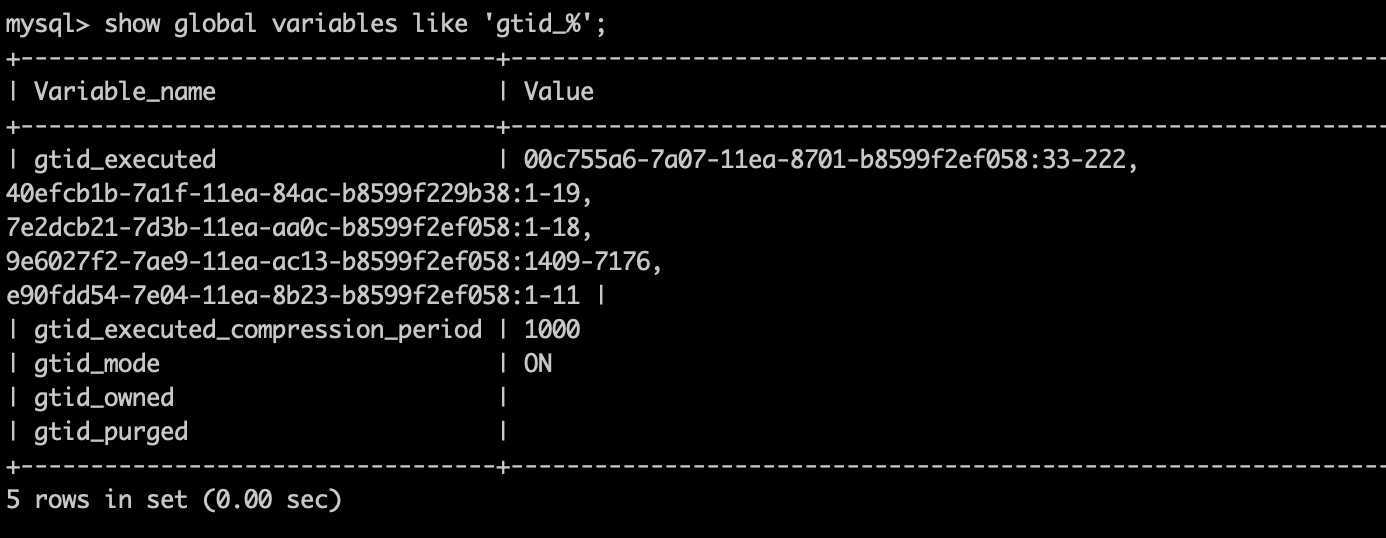Click gtid_executed_compression_period variable name
Image resolution: width=1386 pixels, height=538 pixels.
tap(258, 329)
